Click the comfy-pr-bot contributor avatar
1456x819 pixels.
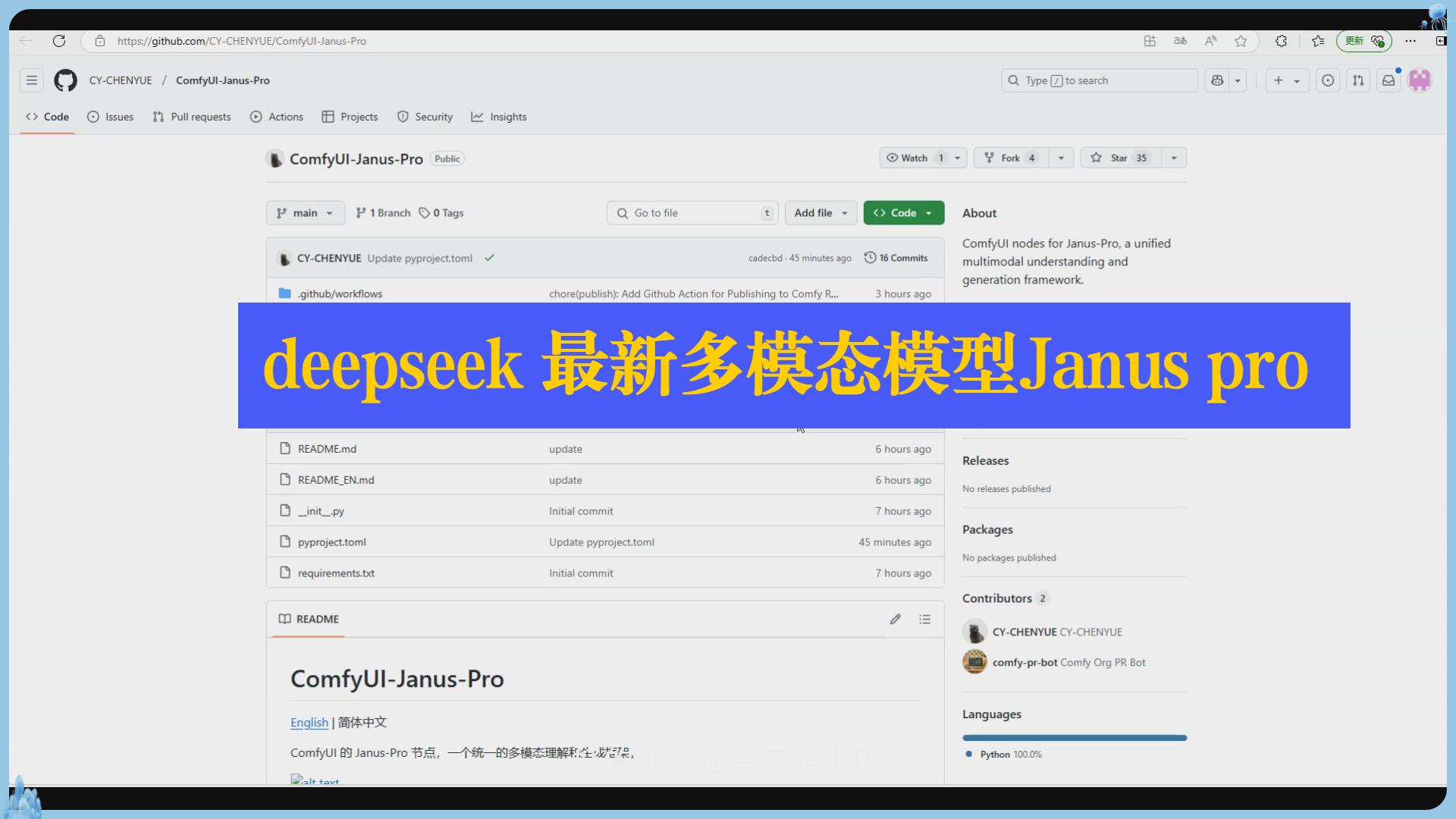click(x=974, y=662)
